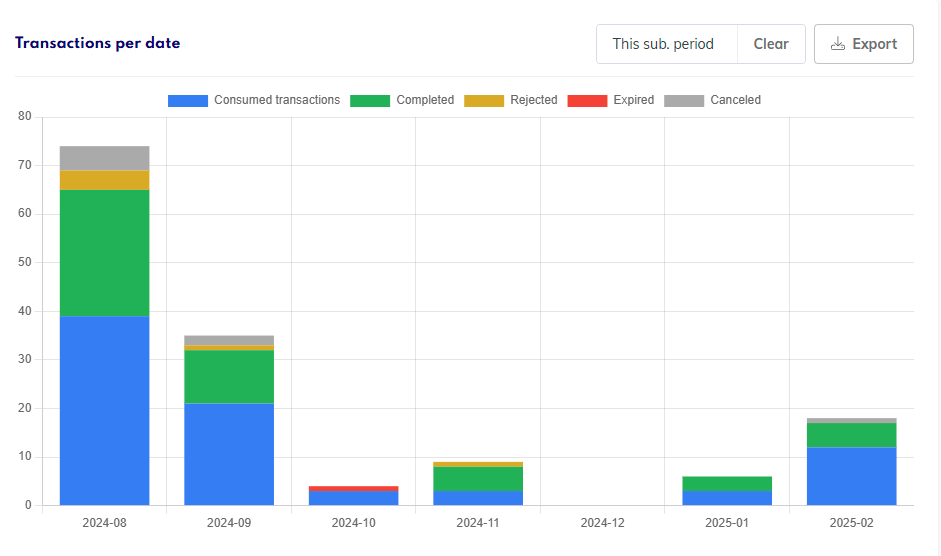Click the green Completed segment of 2024-08

click(104, 253)
